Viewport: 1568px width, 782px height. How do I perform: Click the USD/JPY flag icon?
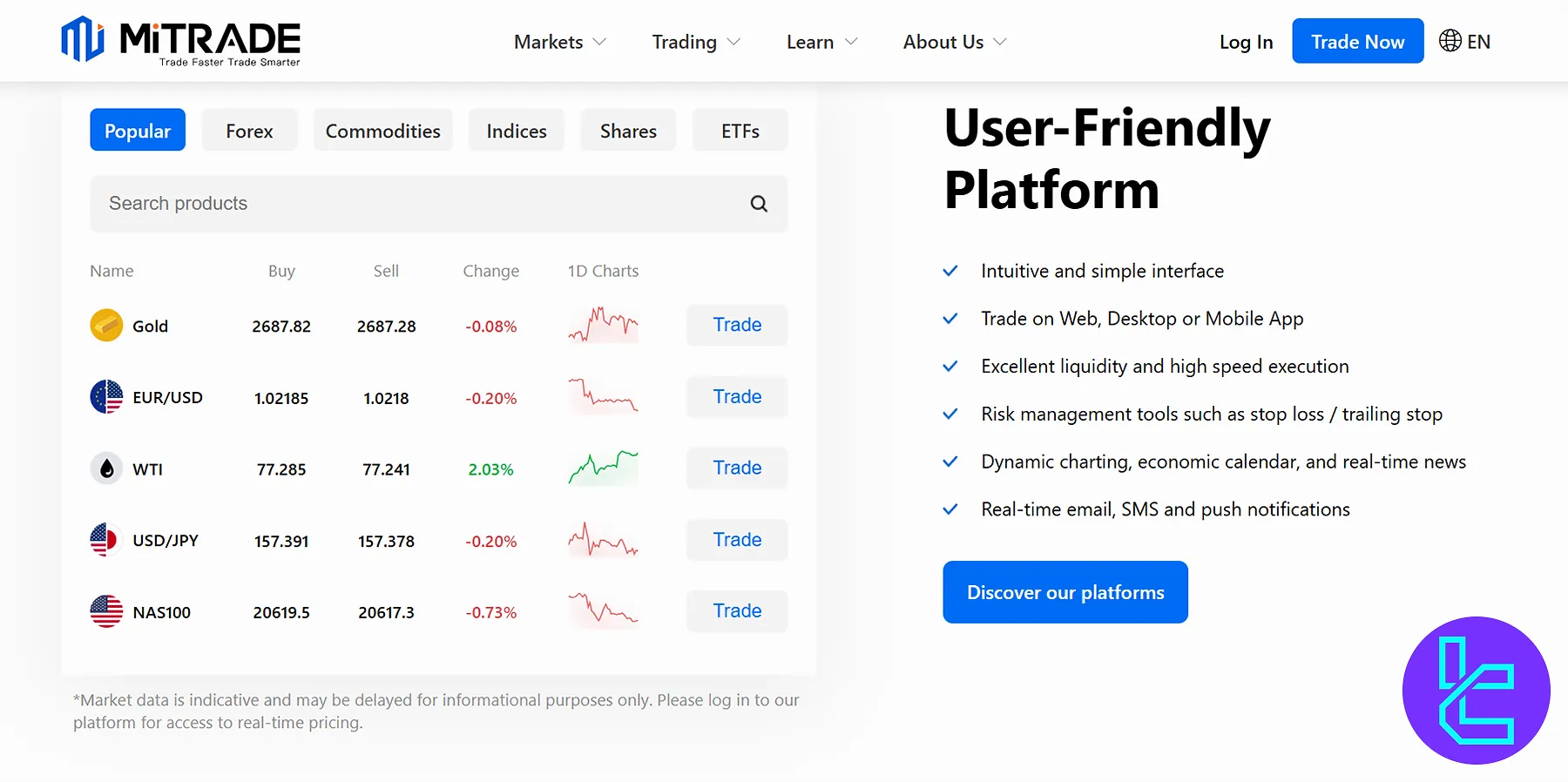coord(106,540)
